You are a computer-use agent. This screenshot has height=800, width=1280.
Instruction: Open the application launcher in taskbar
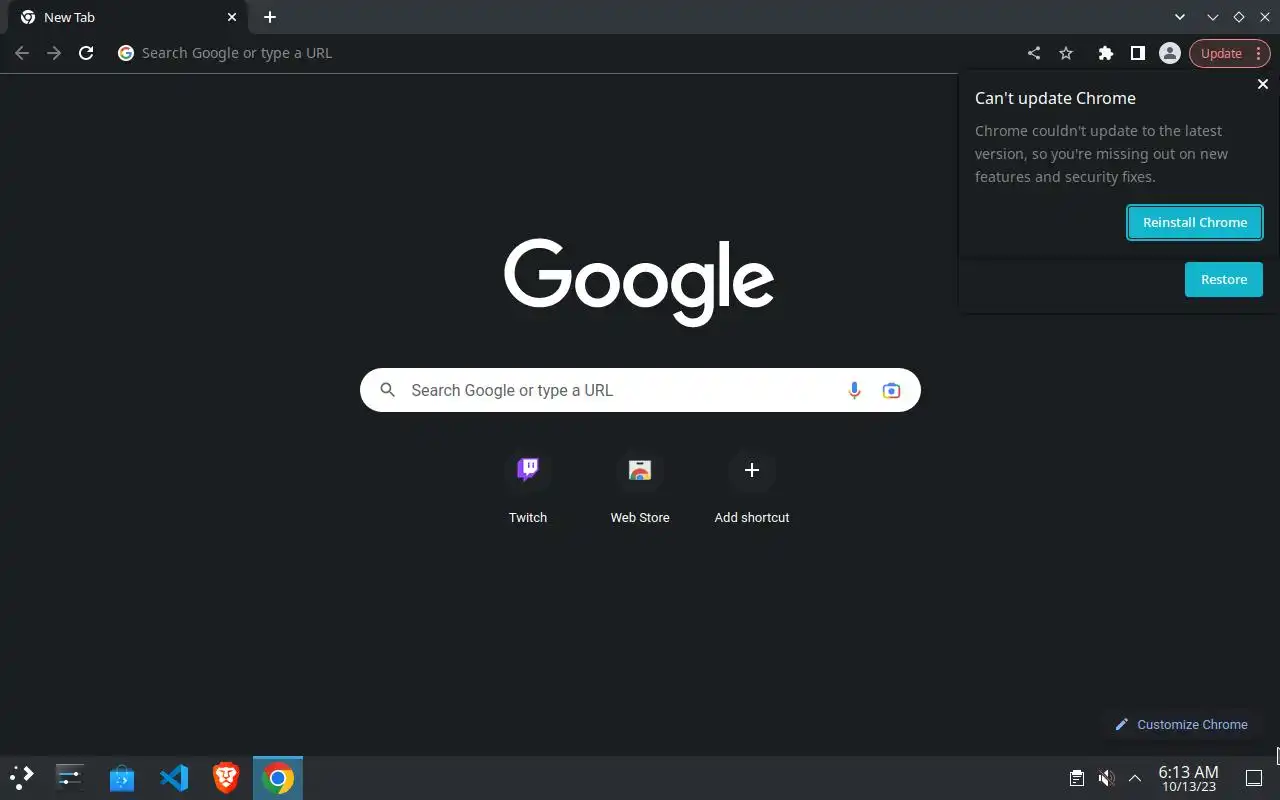22,777
